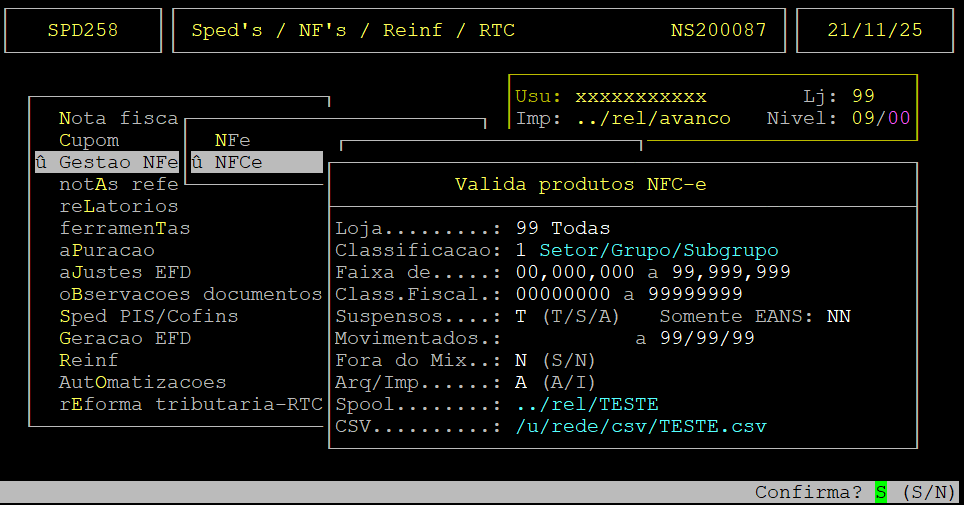The image size is (964, 505).
Task: Click the Suspensos T option field
Action: tap(521, 316)
